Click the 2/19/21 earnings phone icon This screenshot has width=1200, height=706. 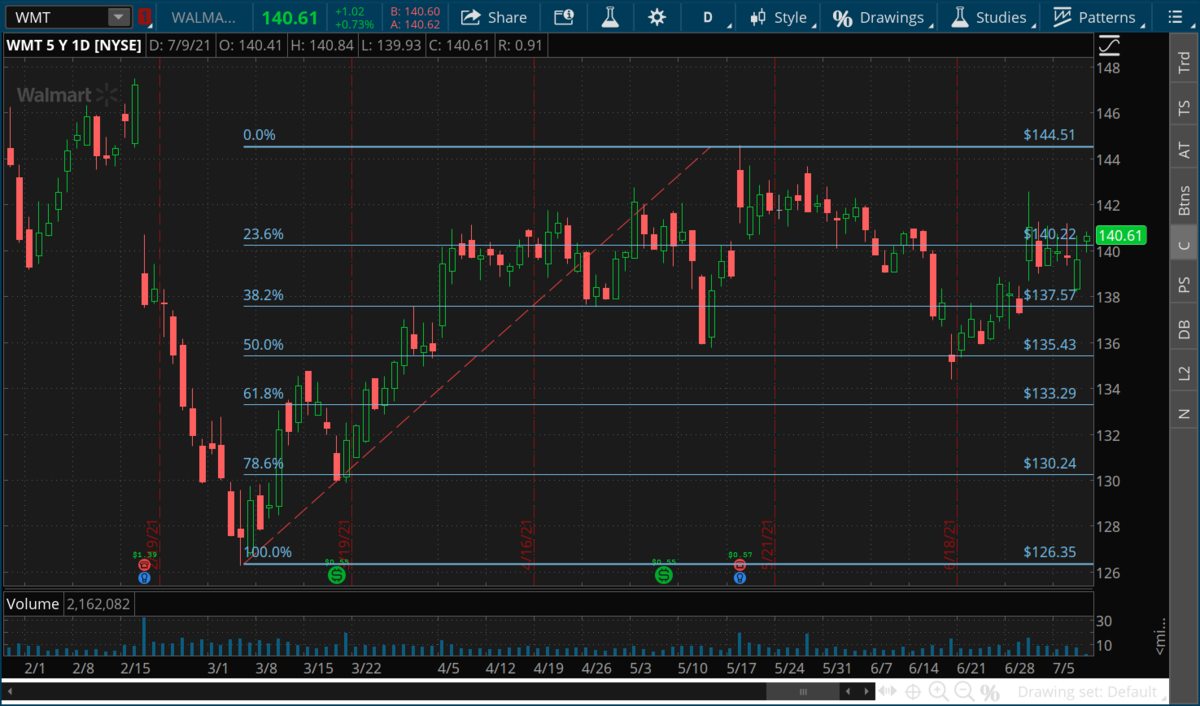(x=144, y=565)
